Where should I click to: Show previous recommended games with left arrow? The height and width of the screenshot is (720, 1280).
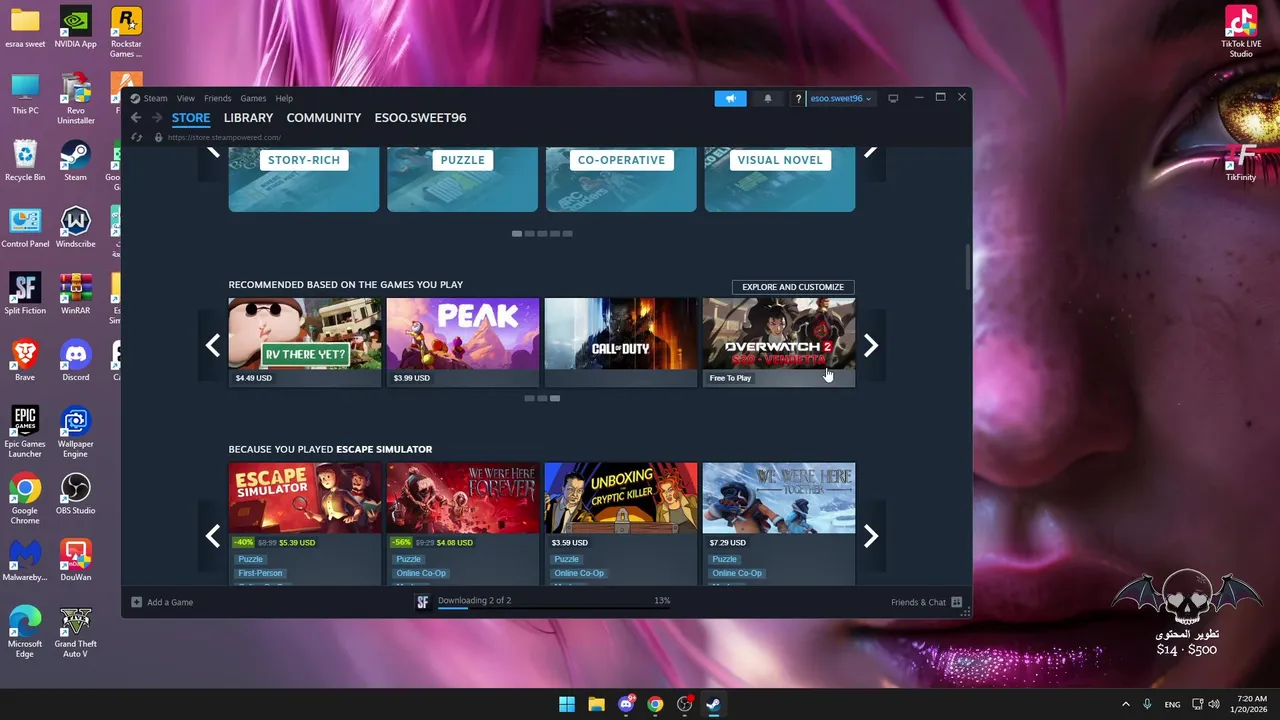tap(213, 346)
